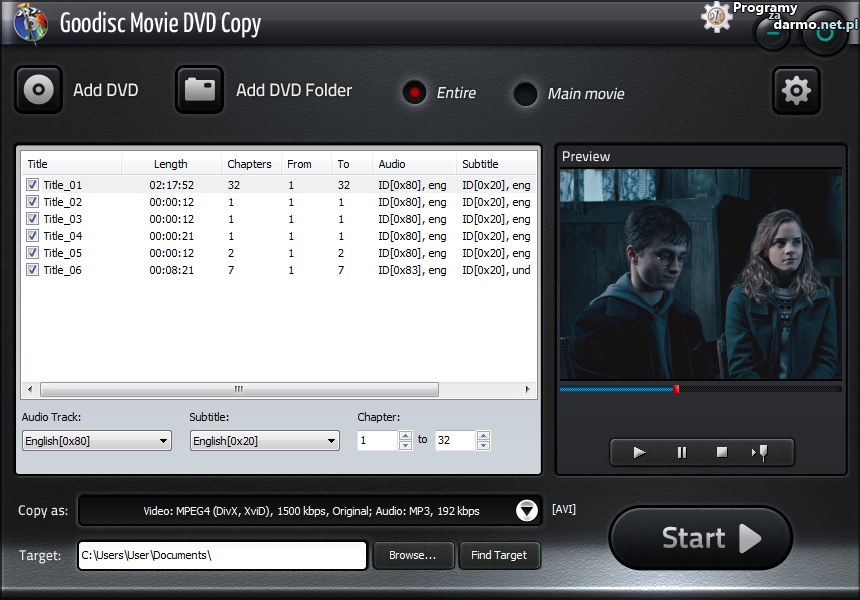Click the list scrollbar left arrow
Image resolution: width=860 pixels, height=600 pixels.
(x=30, y=389)
